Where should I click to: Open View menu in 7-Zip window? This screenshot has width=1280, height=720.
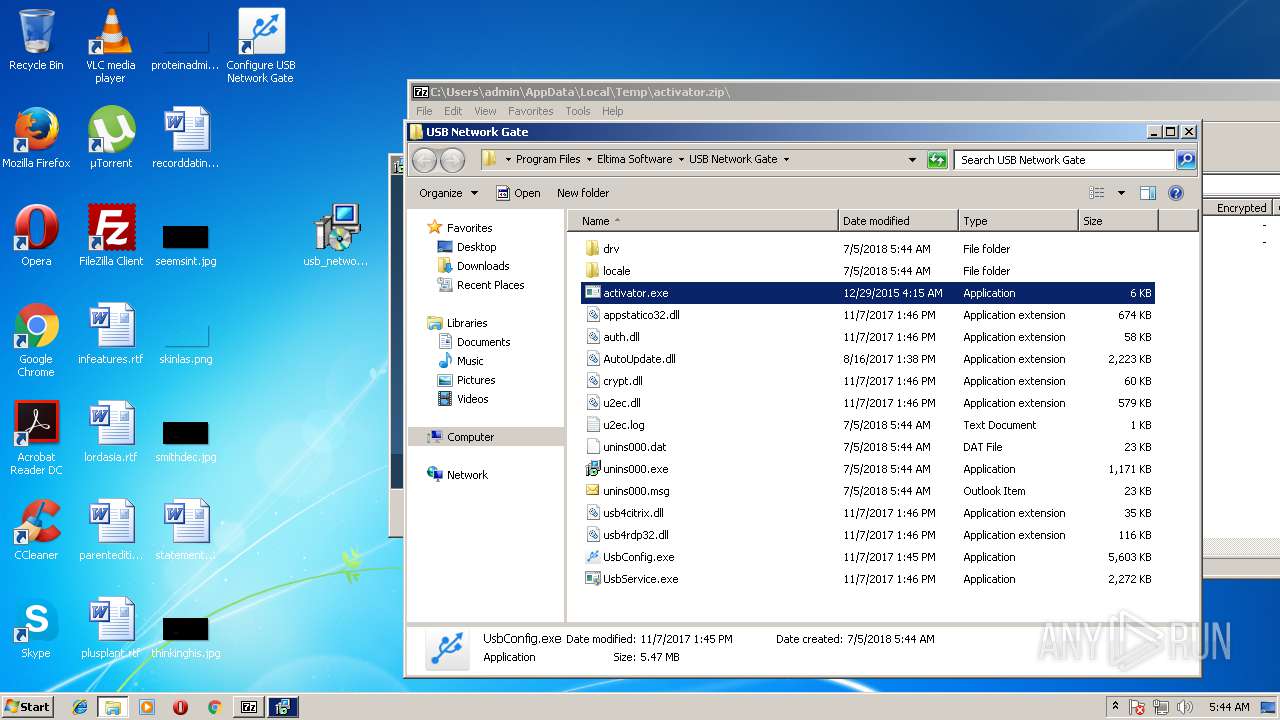pos(485,111)
